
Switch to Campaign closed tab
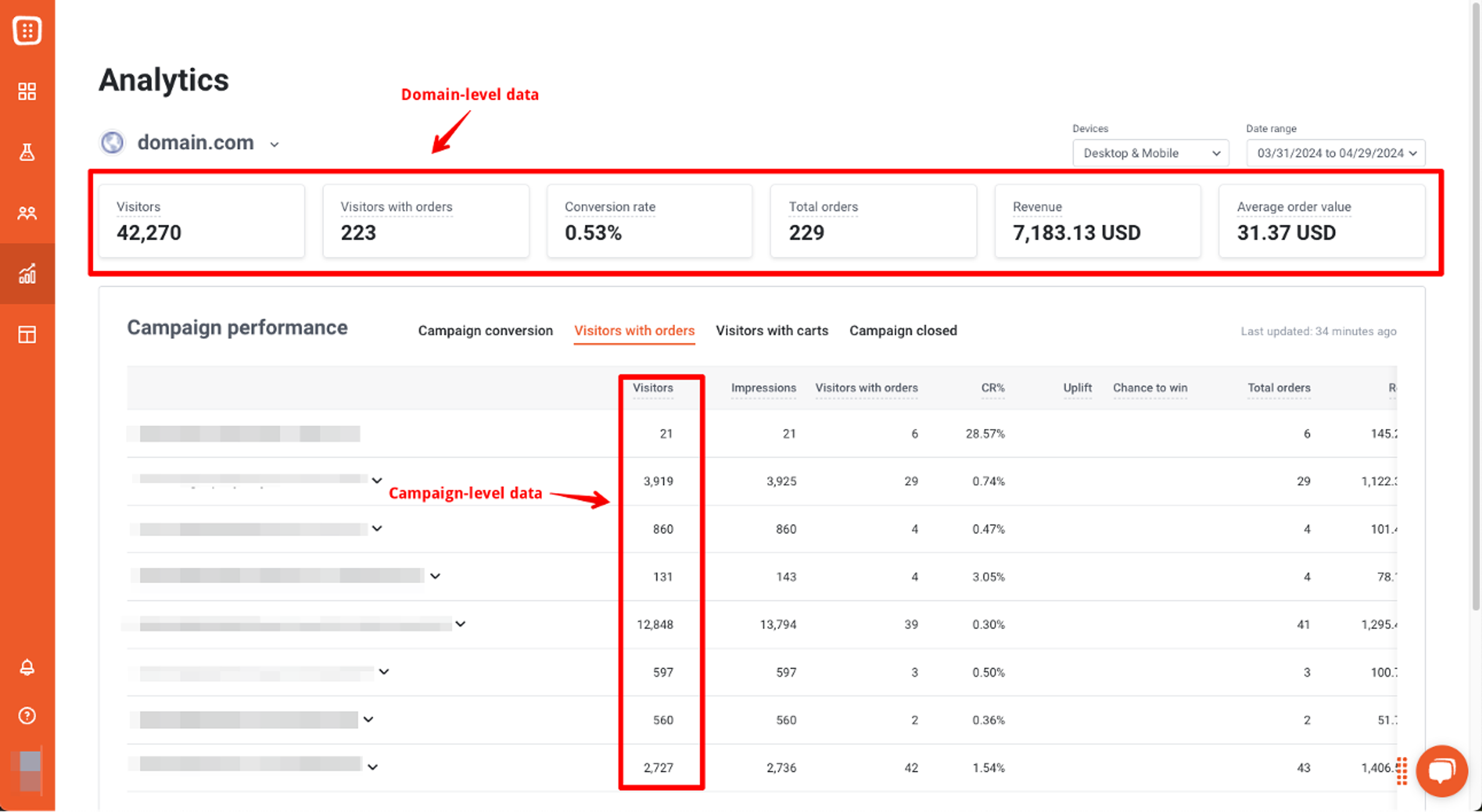point(903,331)
